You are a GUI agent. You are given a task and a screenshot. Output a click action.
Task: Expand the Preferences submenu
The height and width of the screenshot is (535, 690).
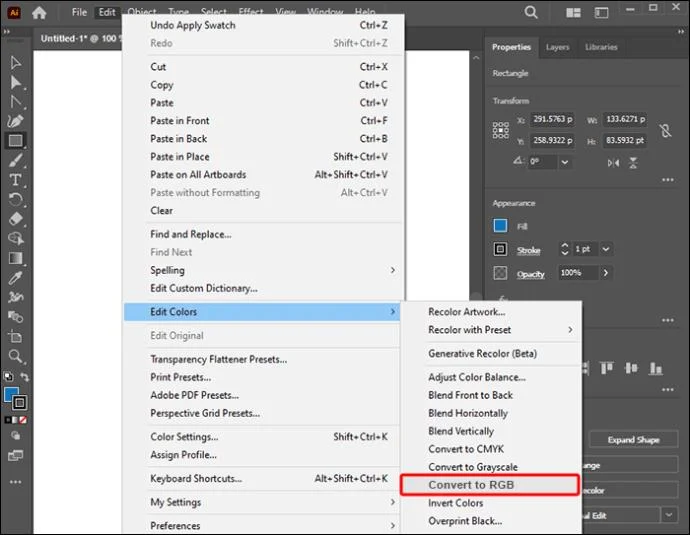[x=393, y=525]
